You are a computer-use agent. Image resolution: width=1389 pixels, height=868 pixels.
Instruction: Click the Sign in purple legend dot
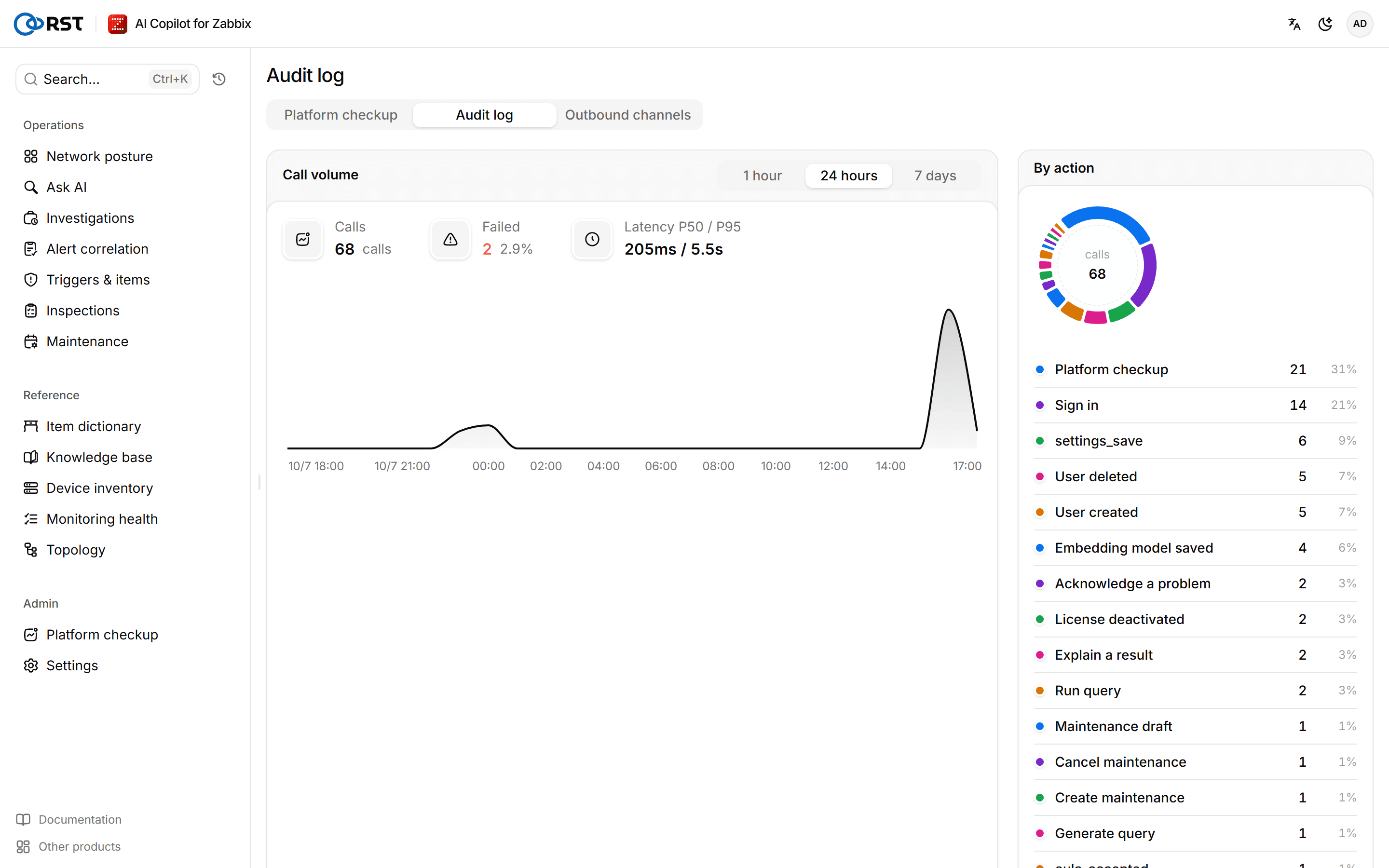tap(1039, 405)
